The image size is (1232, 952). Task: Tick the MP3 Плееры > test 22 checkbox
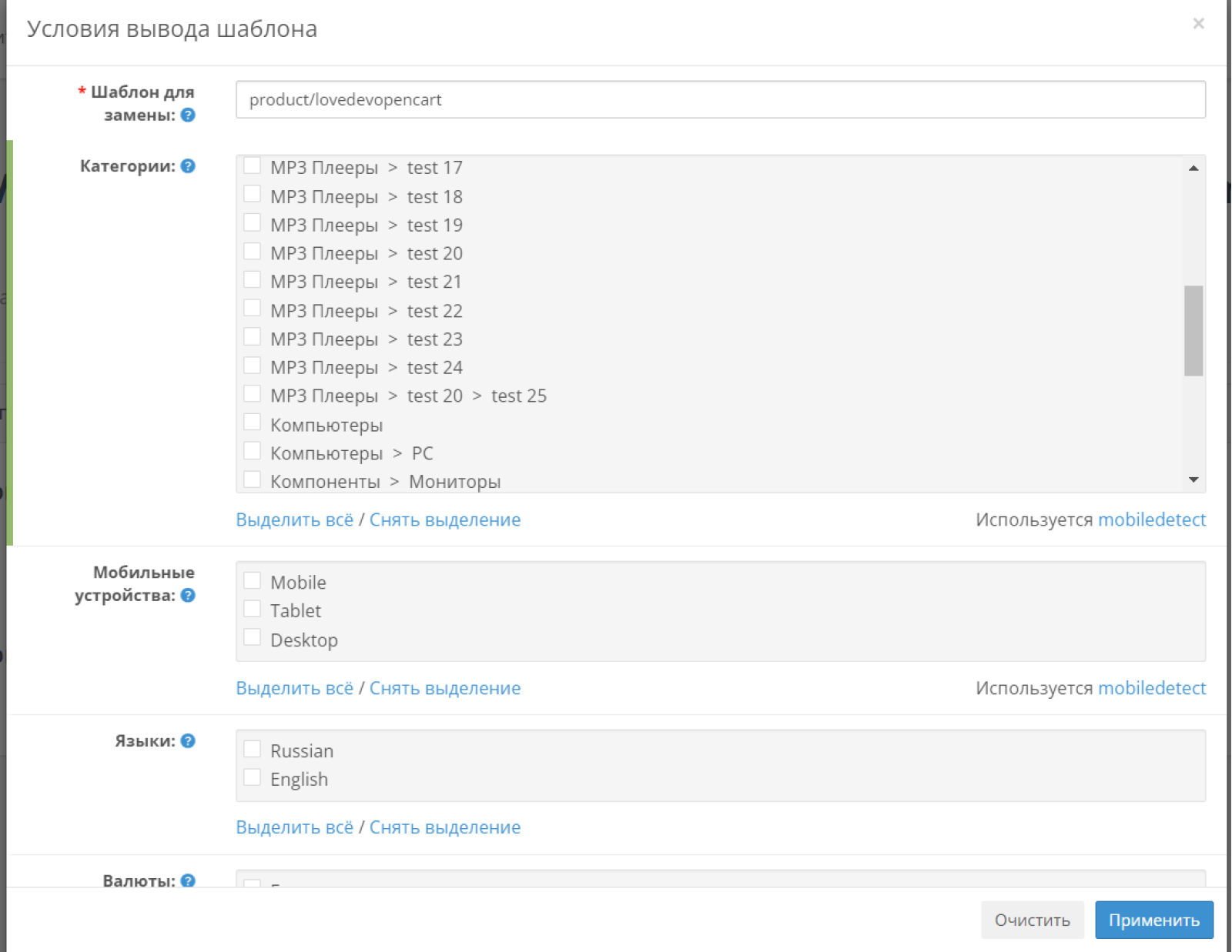click(252, 308)
